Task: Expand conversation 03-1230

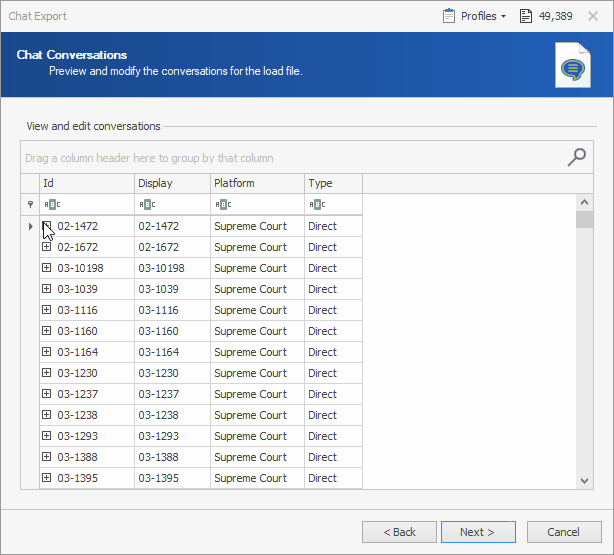Action: [x=47, y=372]
